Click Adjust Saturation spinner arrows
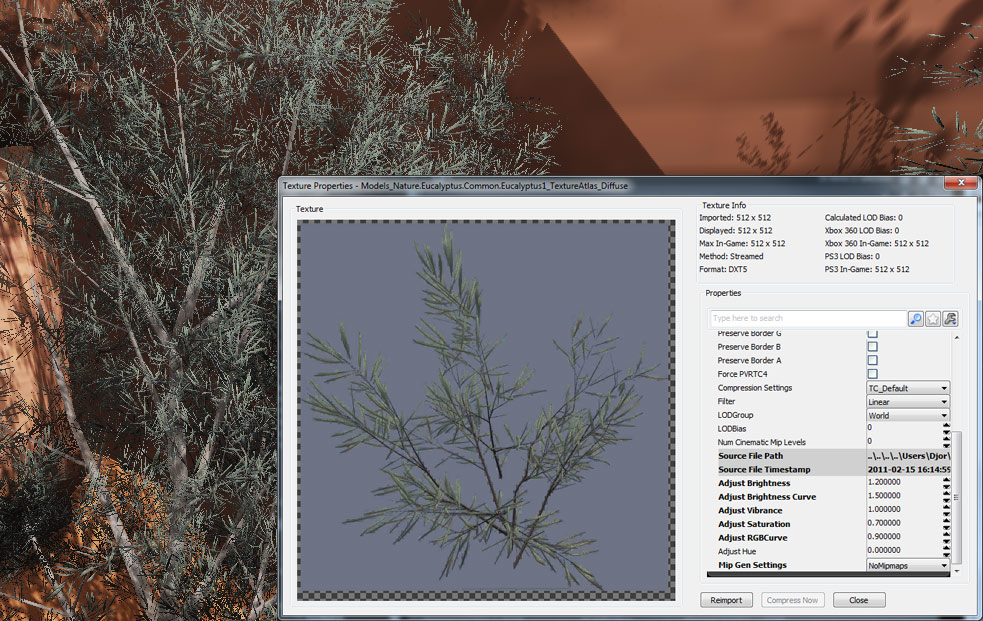Image resolution: width=983 pixels, height=621 pixels. click(946, 524)
